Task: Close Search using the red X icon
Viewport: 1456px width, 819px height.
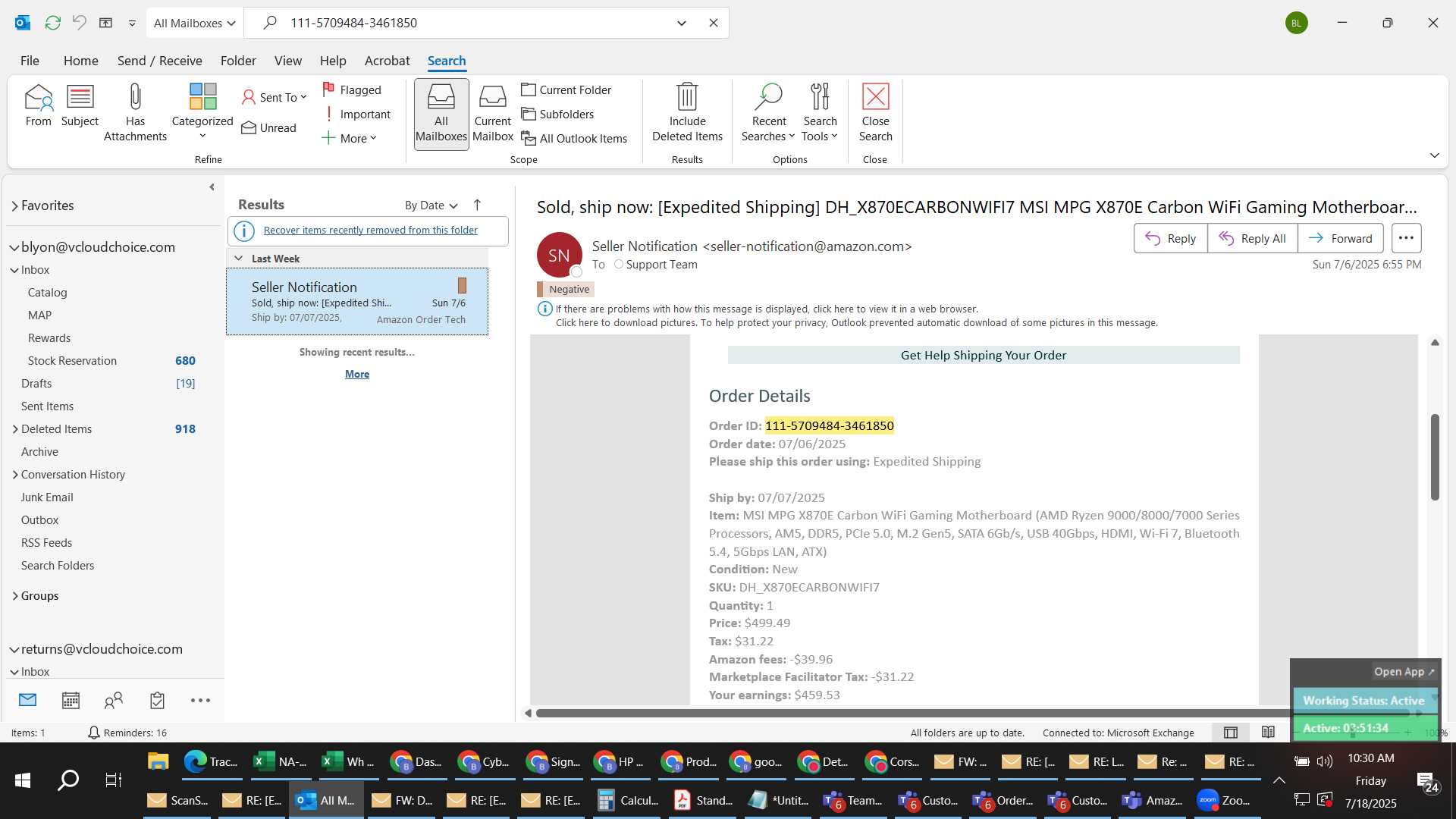Action: click(x=875, y=113)
